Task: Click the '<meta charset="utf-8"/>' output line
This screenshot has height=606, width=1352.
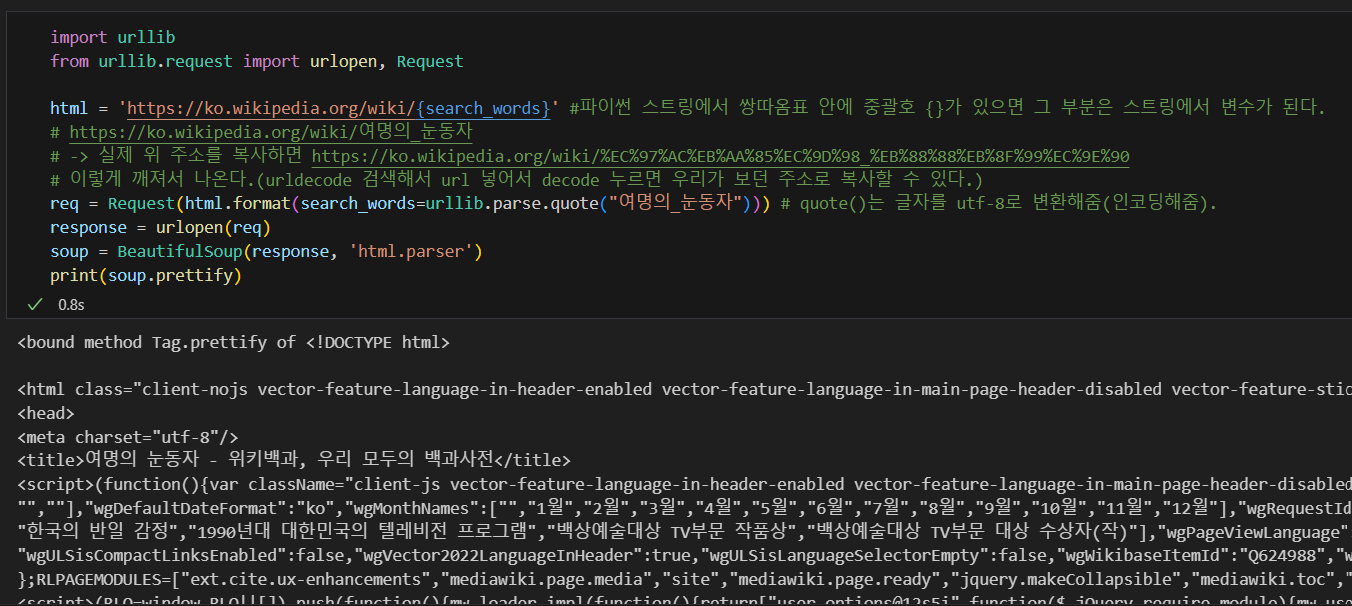Action: click(x=128, y=436)
